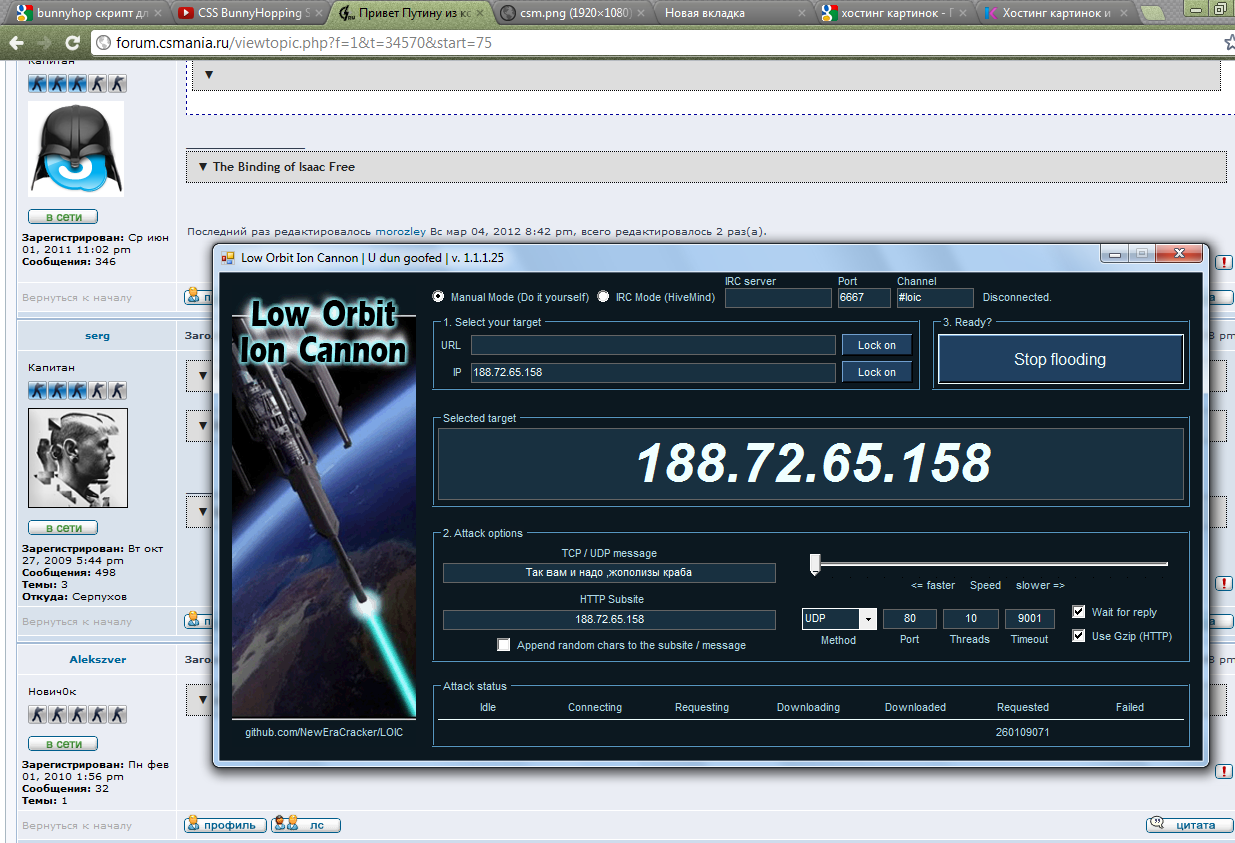
Task: Open a new browser tab with the plus button
Action: coord(1153,13)
